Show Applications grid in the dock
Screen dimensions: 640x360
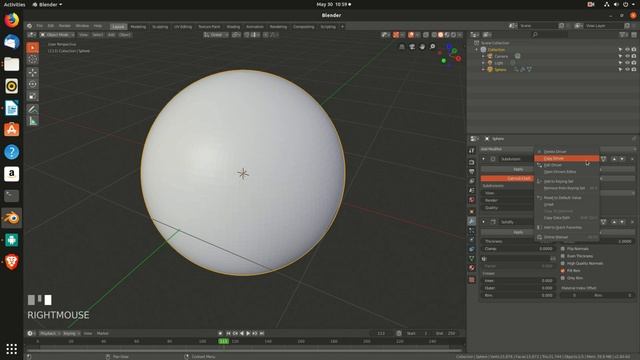tap(11, 349)
